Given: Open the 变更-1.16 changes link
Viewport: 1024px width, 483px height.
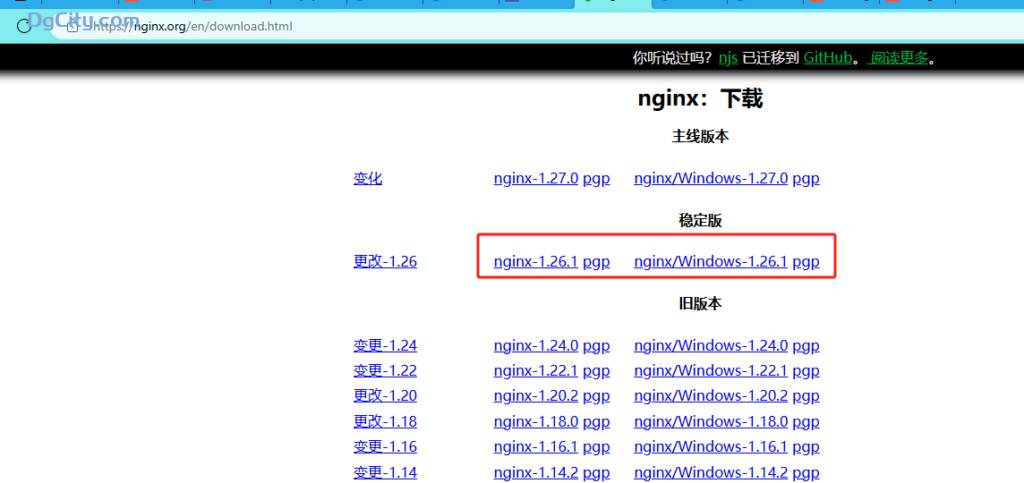Looking at the screenshot, I should [385, 446].
